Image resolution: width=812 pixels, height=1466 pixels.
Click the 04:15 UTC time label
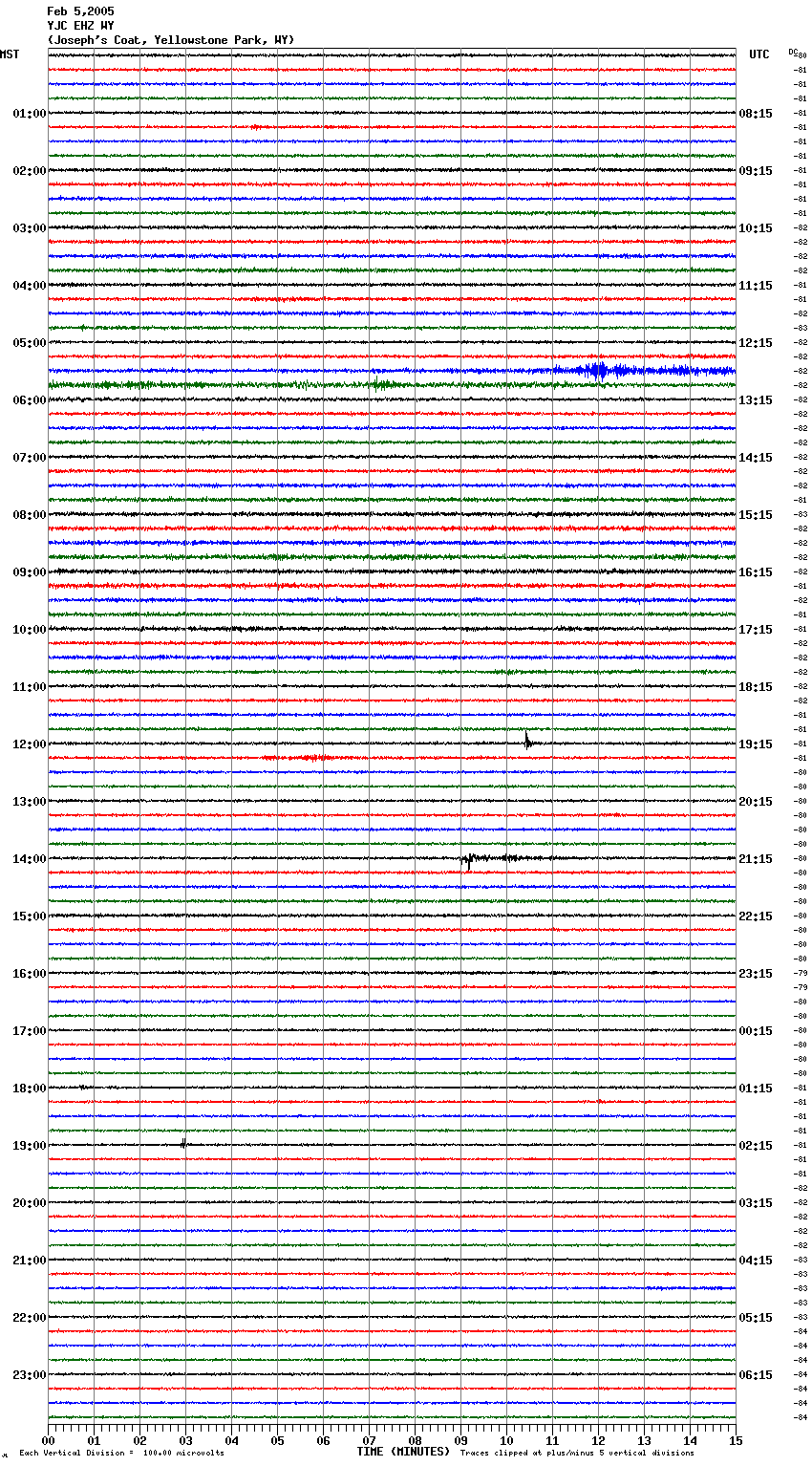coord(756,1261)
